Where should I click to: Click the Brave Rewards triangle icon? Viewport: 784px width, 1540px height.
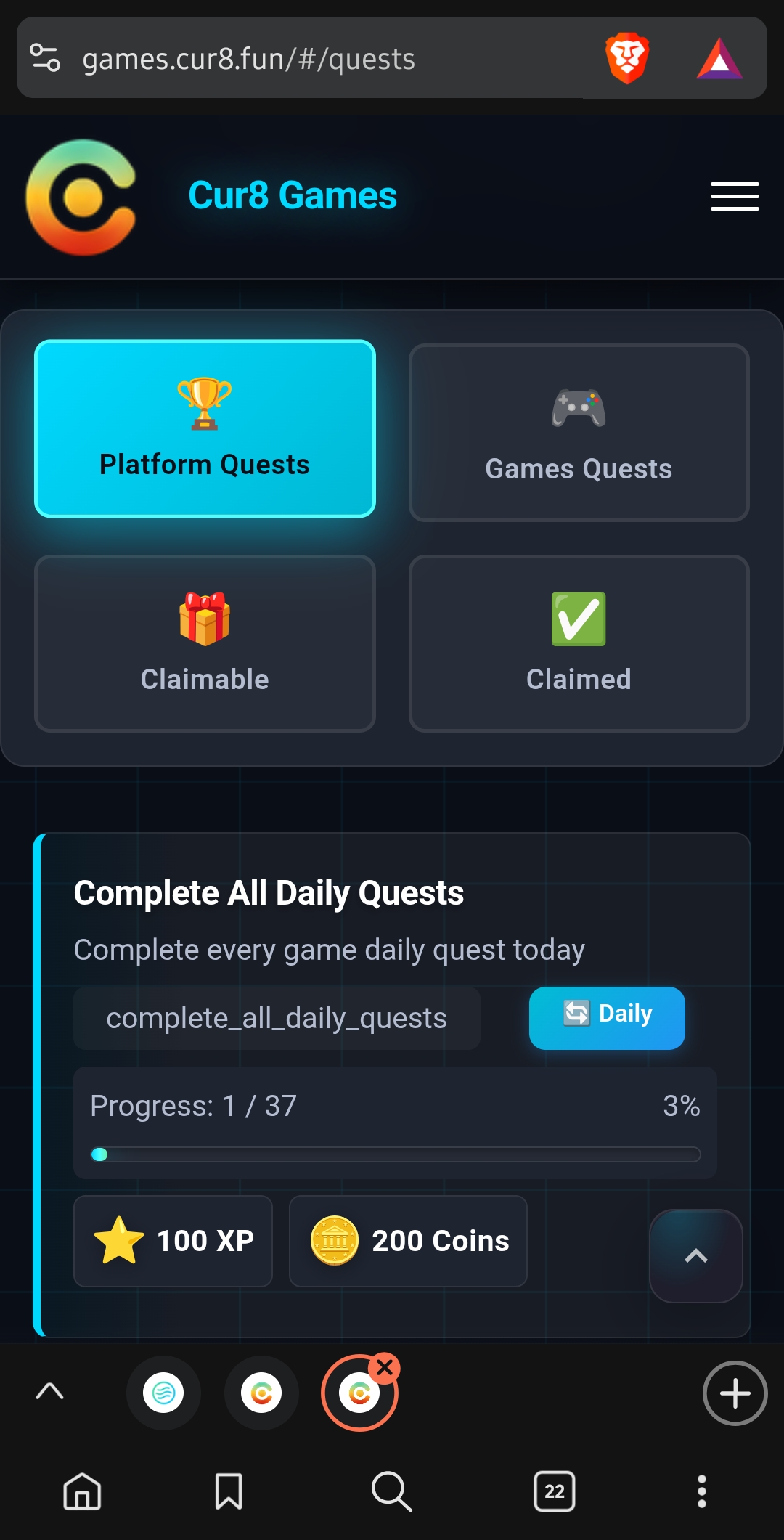coord(719,59)
